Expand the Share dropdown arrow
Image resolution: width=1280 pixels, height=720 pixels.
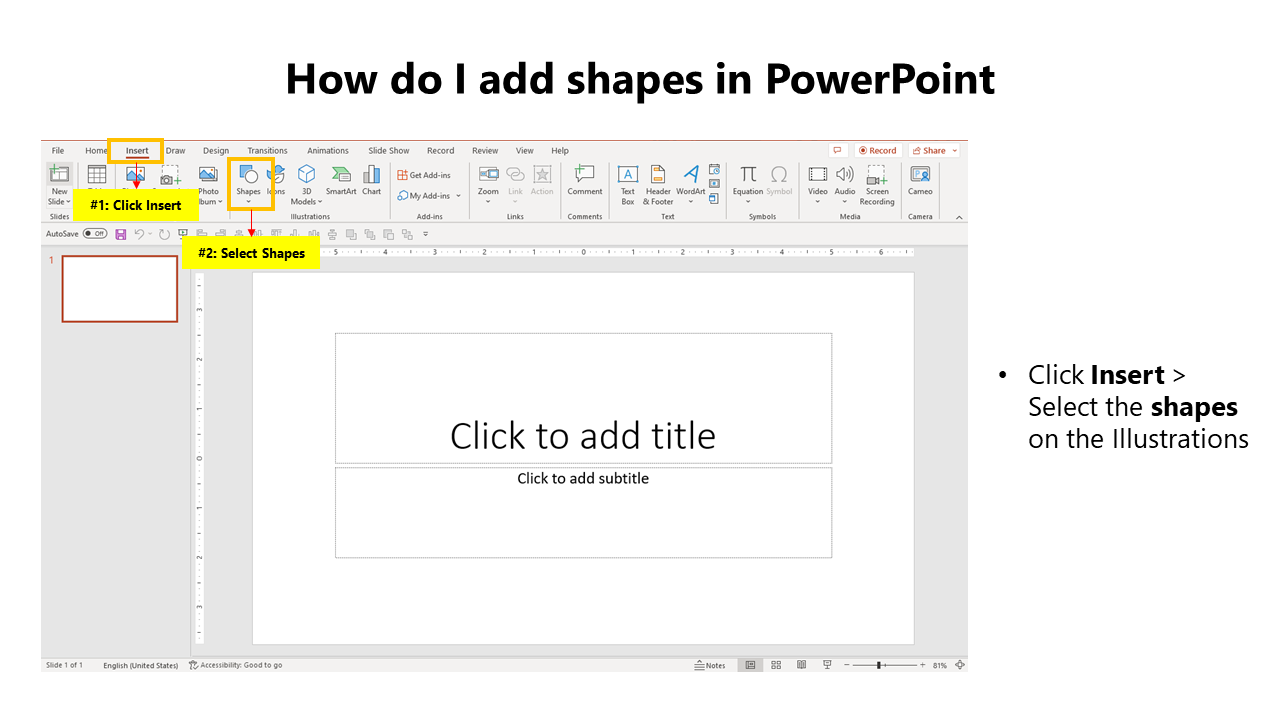click(x=954, y=151)
